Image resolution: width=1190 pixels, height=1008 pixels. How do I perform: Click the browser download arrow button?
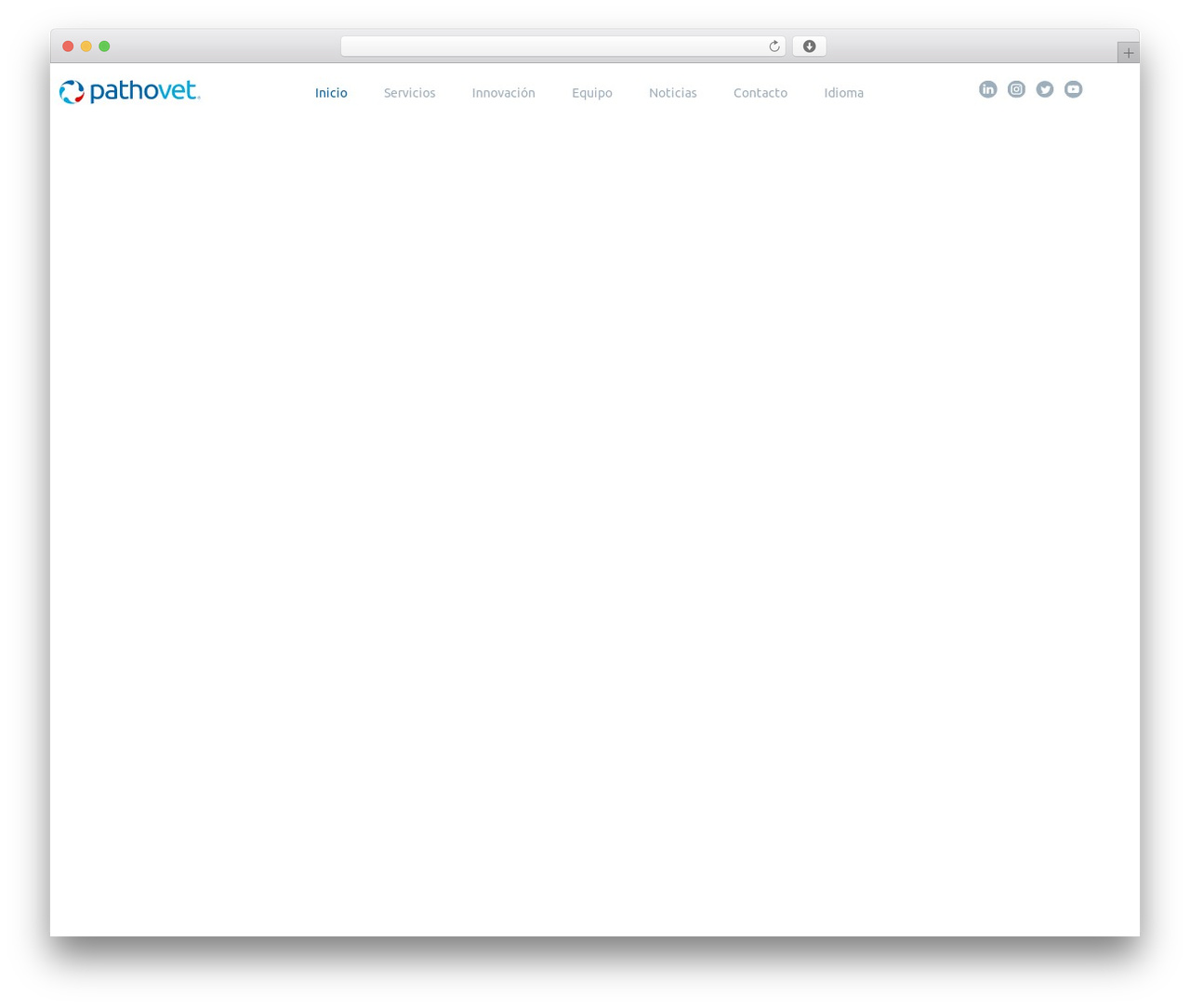point(809,46)
